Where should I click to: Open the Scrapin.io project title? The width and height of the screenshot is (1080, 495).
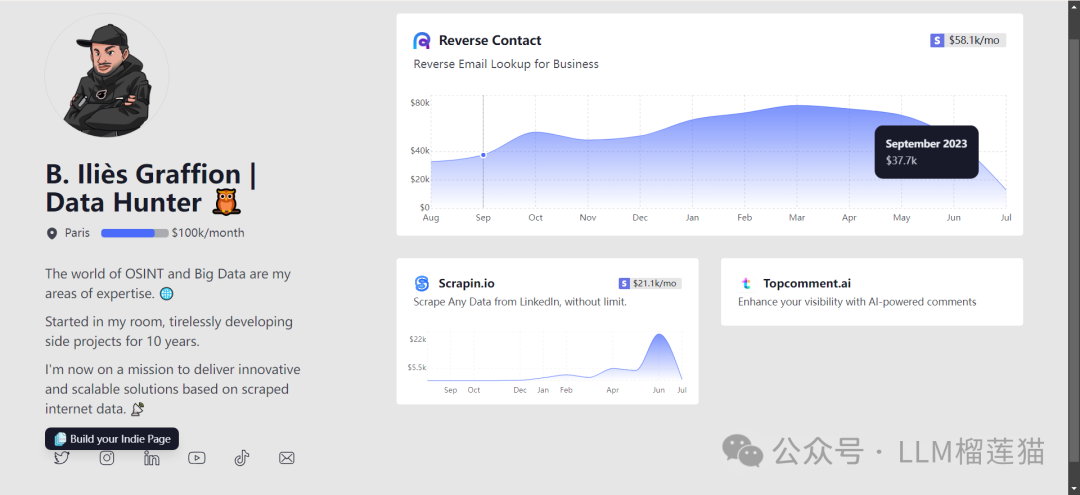point(466,284)
